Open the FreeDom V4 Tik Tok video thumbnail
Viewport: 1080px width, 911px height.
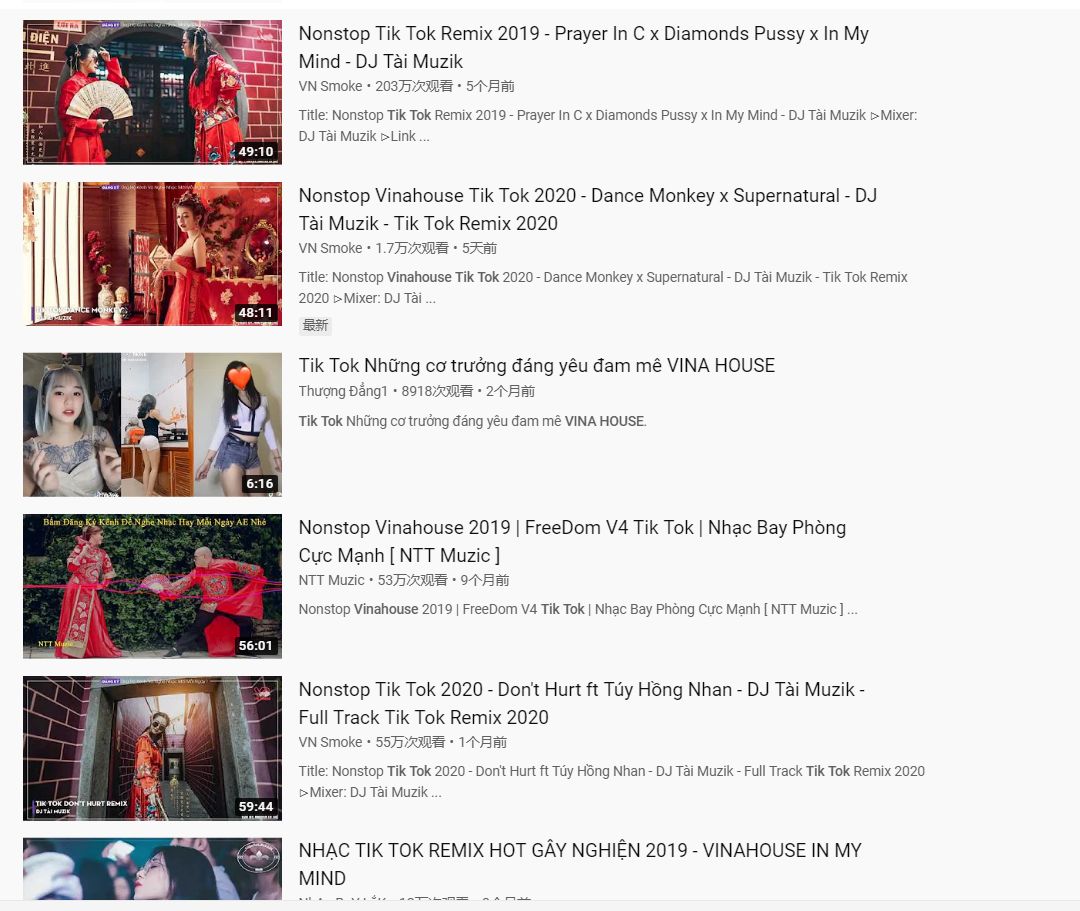click(152, 586)
